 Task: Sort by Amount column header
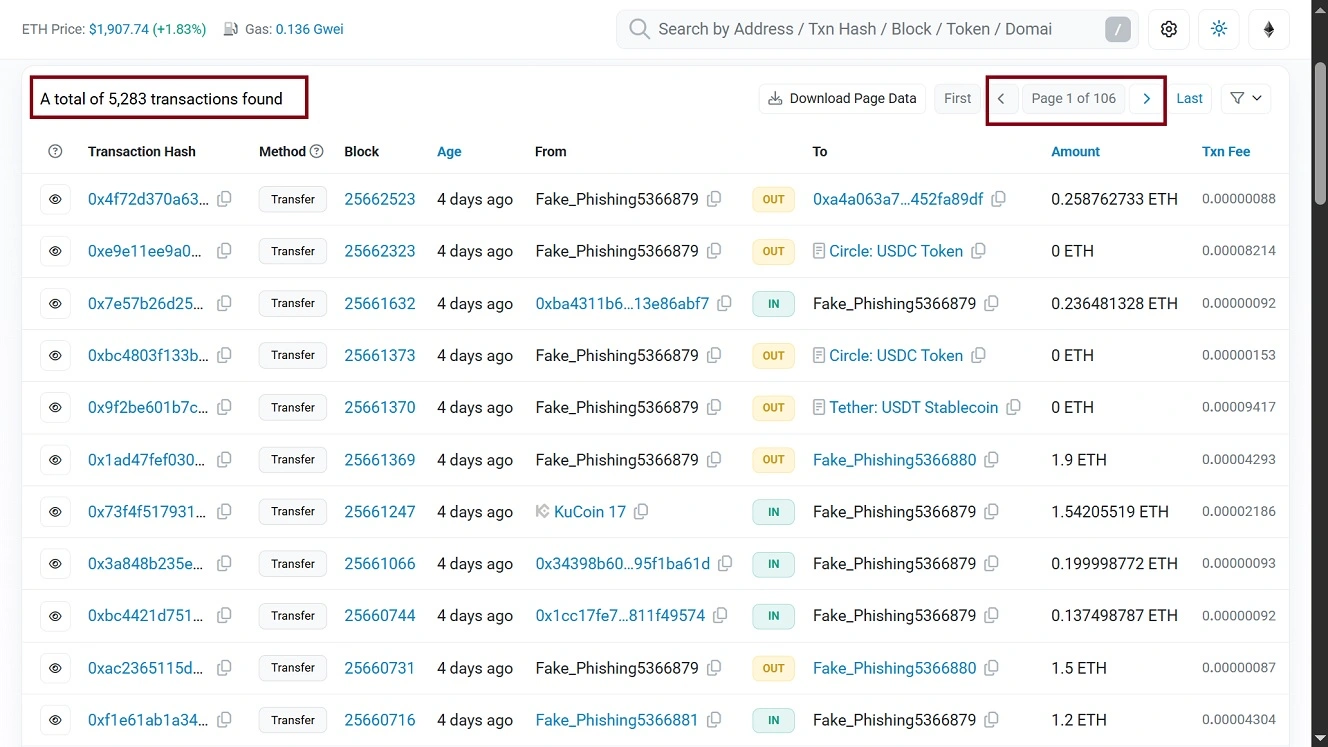pos(1075,151)
